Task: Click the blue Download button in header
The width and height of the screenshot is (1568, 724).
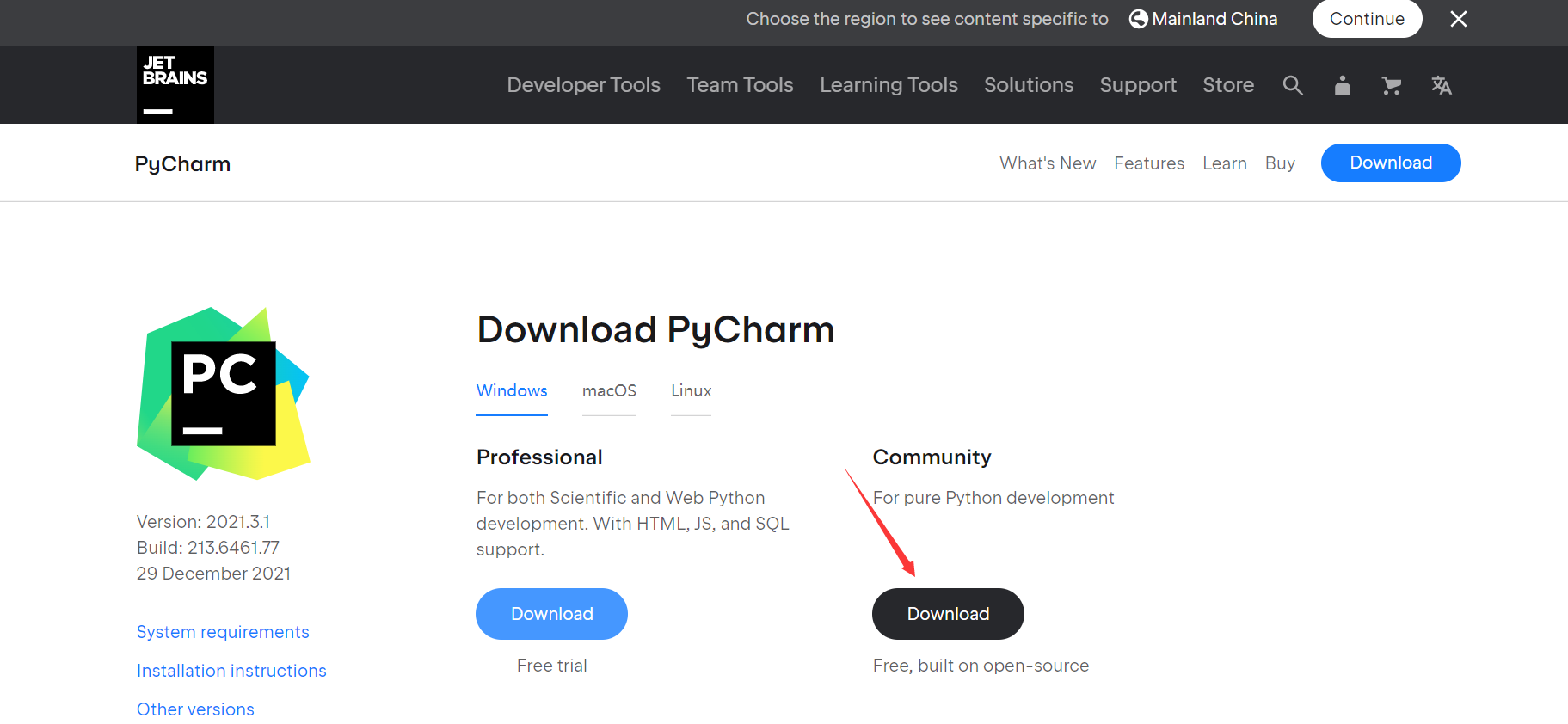Action: tap(1391, 163)
